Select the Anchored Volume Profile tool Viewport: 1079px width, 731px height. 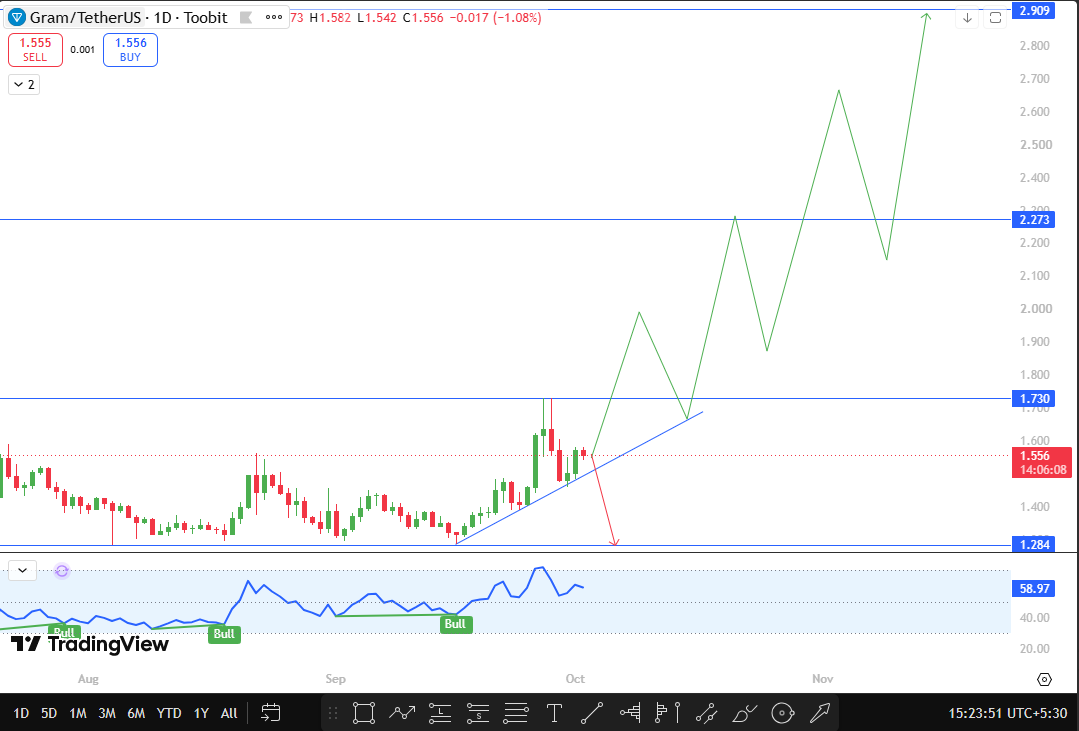click(668, 713)
